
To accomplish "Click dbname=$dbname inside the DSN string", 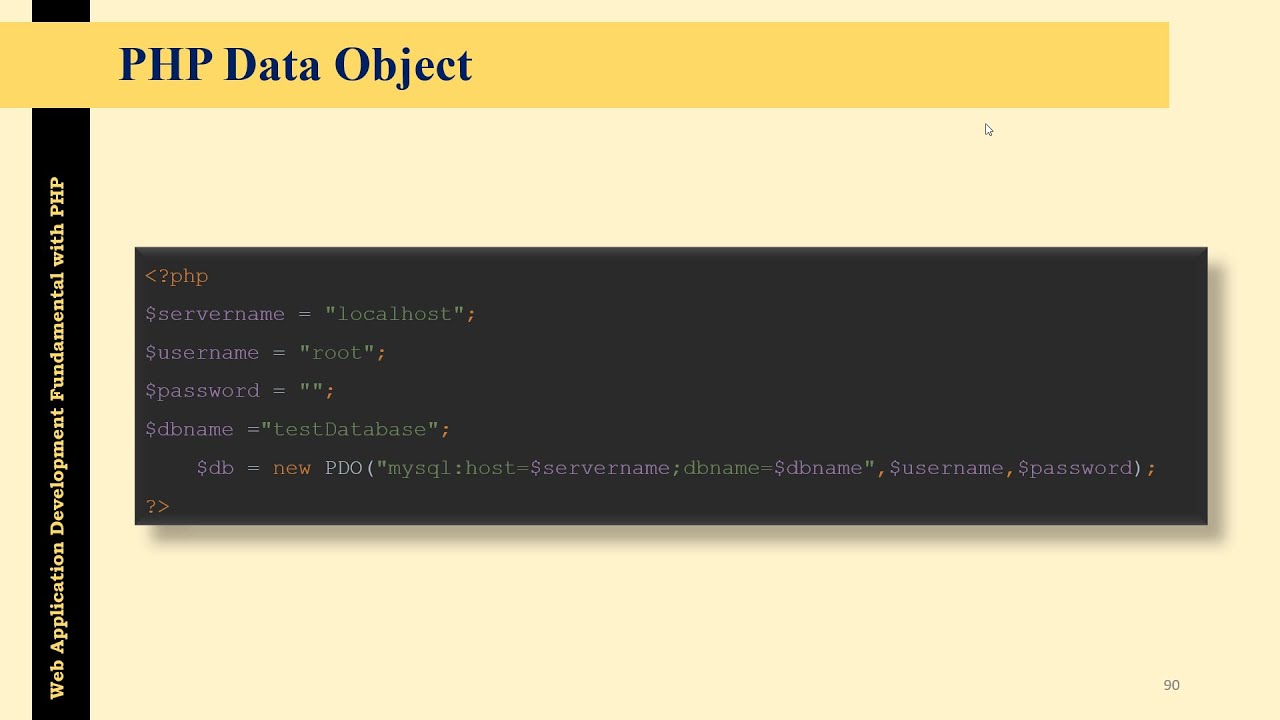I will click(773, 468).
